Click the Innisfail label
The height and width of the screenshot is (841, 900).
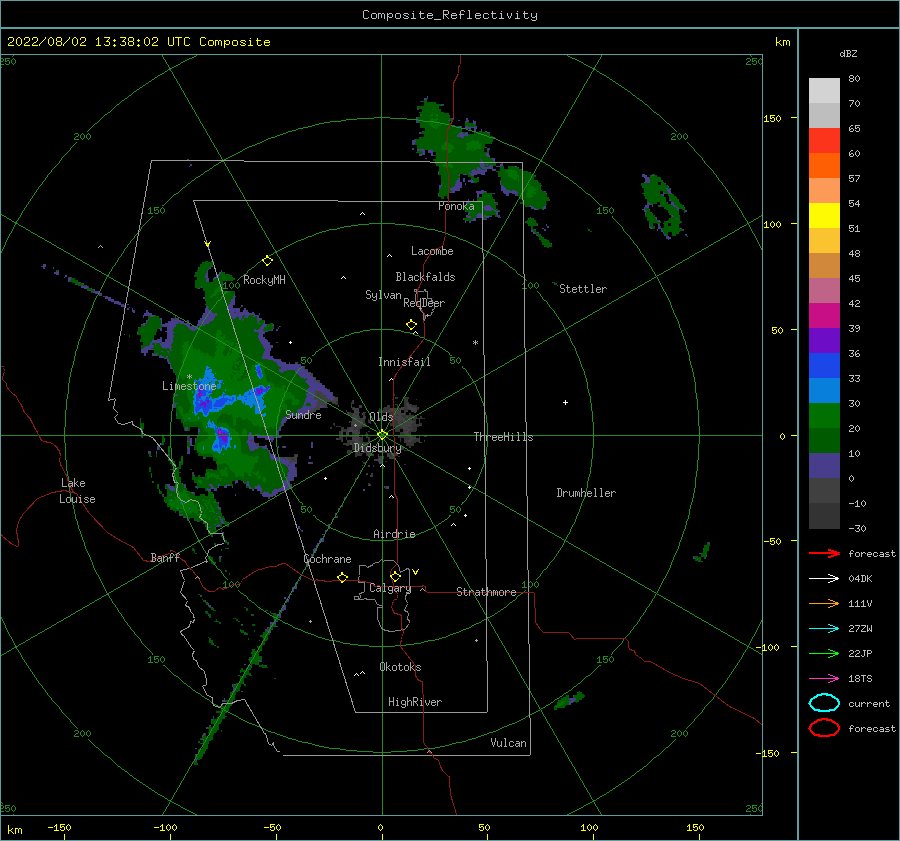[404, 362]
